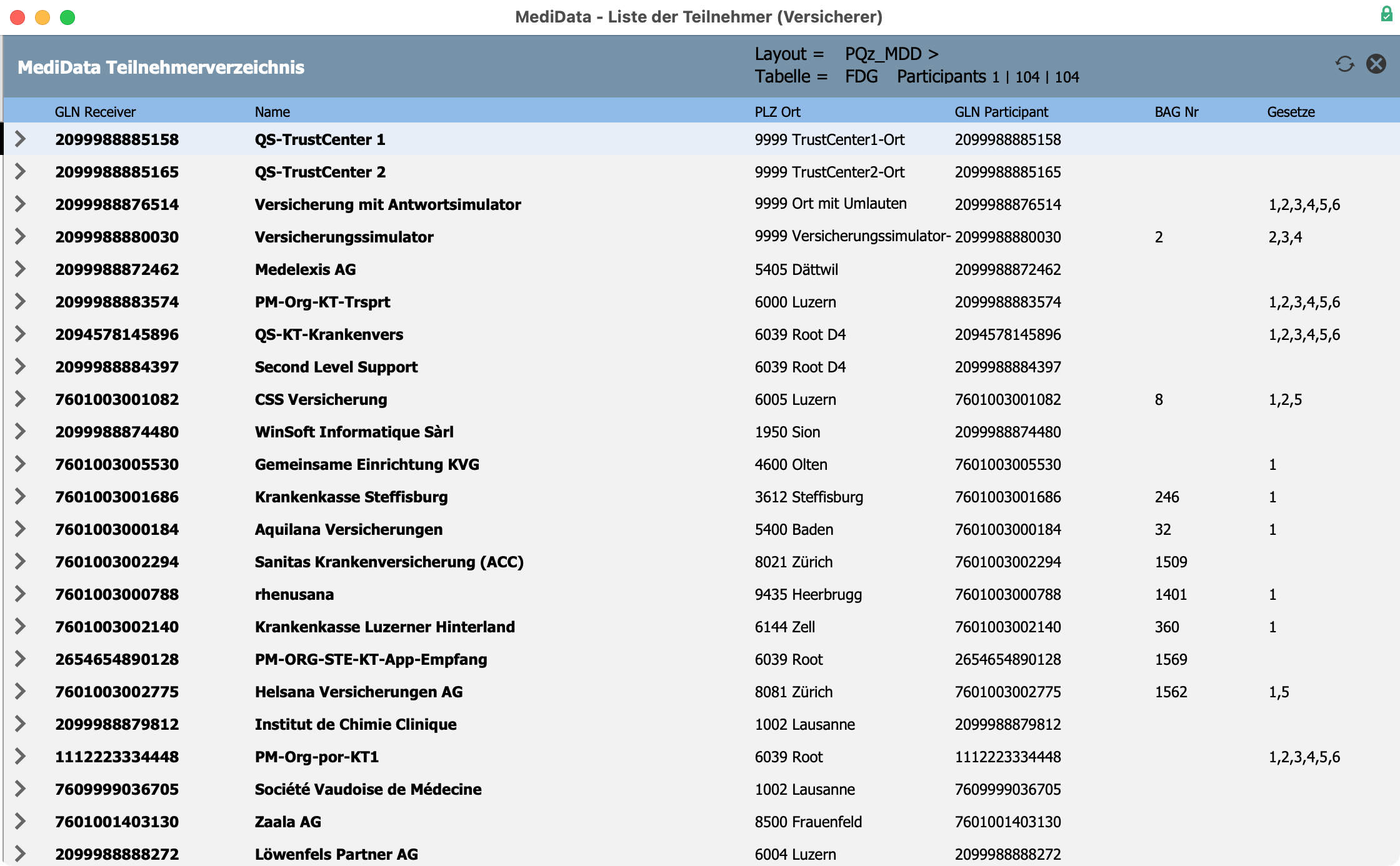Viewport: 1400px width, 866px height.
Task: Sort by Name column header
Action: pos(272,112)
